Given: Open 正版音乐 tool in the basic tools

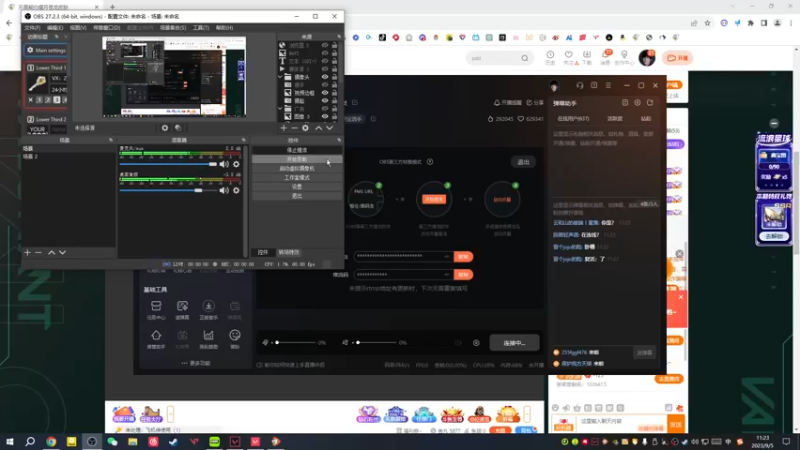Looking at the screenshot, I should click(x=208, y=309).
